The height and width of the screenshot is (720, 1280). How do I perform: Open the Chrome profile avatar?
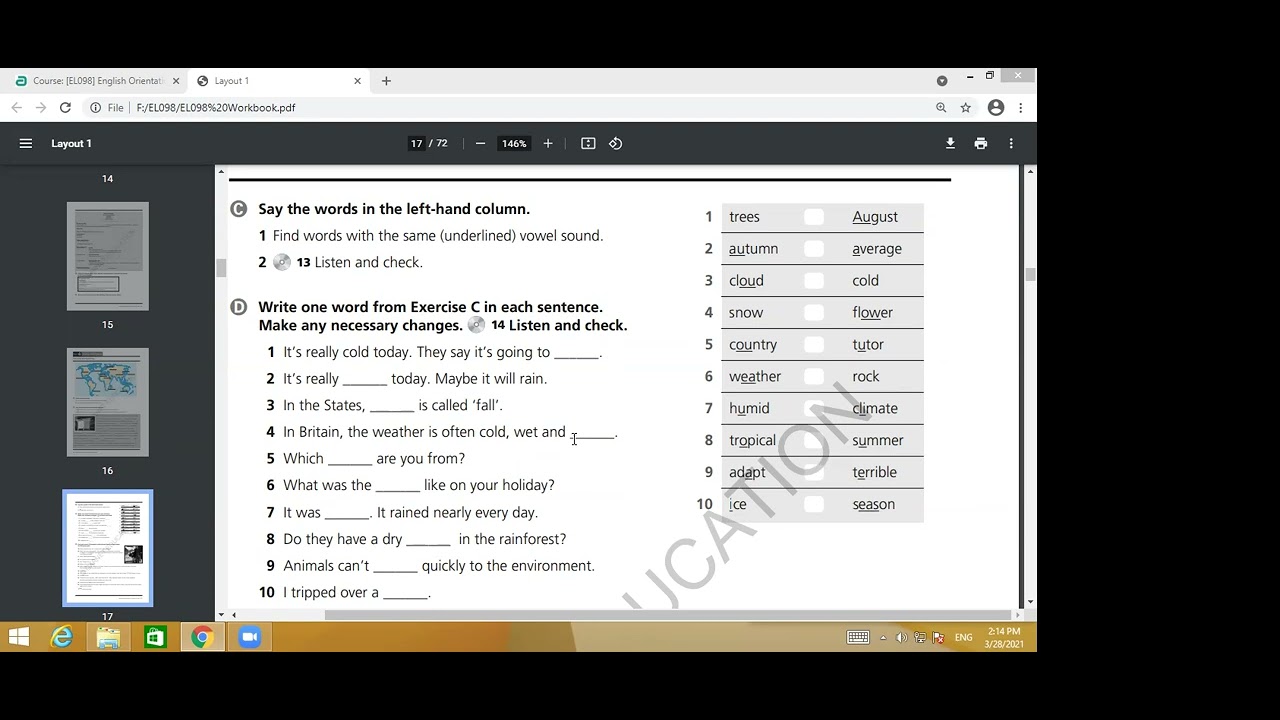click(996, 108)
